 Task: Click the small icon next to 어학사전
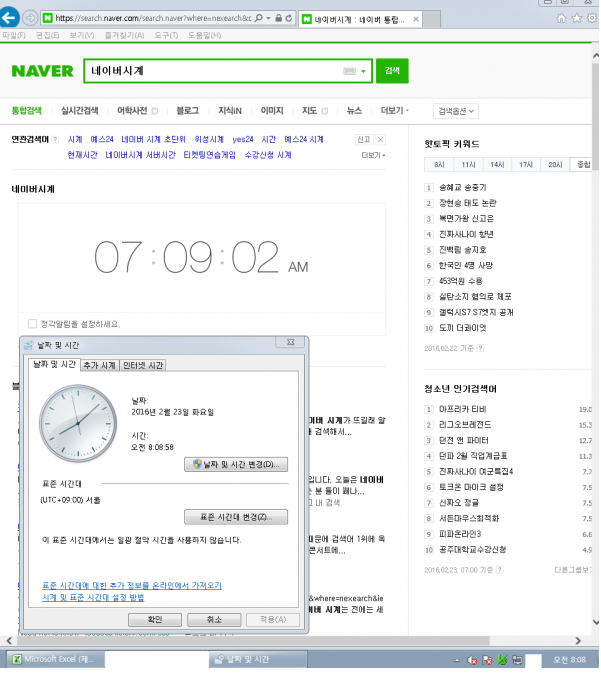point(155,111)
